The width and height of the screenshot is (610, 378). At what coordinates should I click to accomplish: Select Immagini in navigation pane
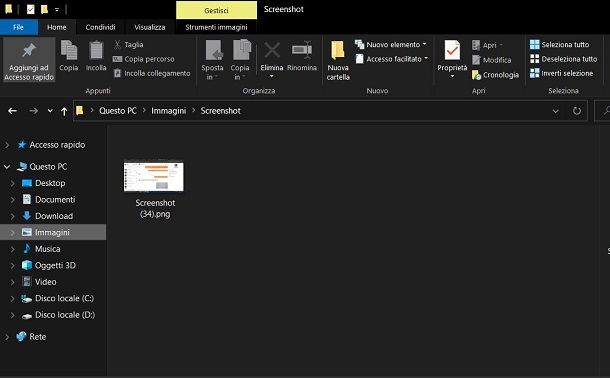pos(52,232)
